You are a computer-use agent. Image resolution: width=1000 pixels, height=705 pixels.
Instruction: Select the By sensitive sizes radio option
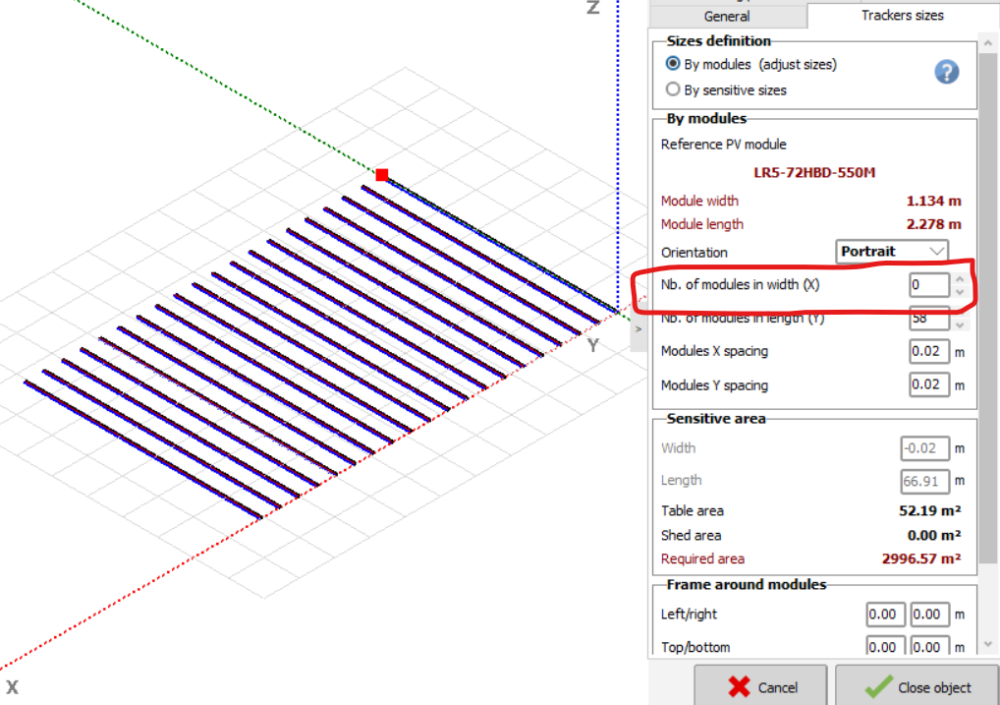[673, 90]
